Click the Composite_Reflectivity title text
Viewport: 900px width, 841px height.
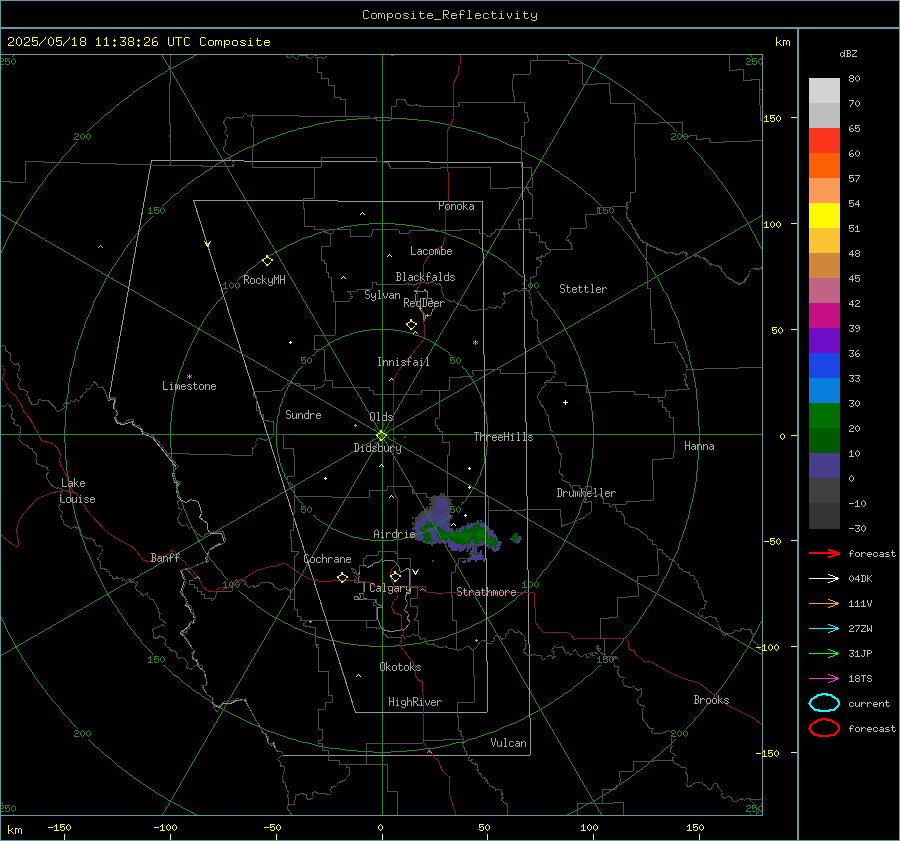450,15
